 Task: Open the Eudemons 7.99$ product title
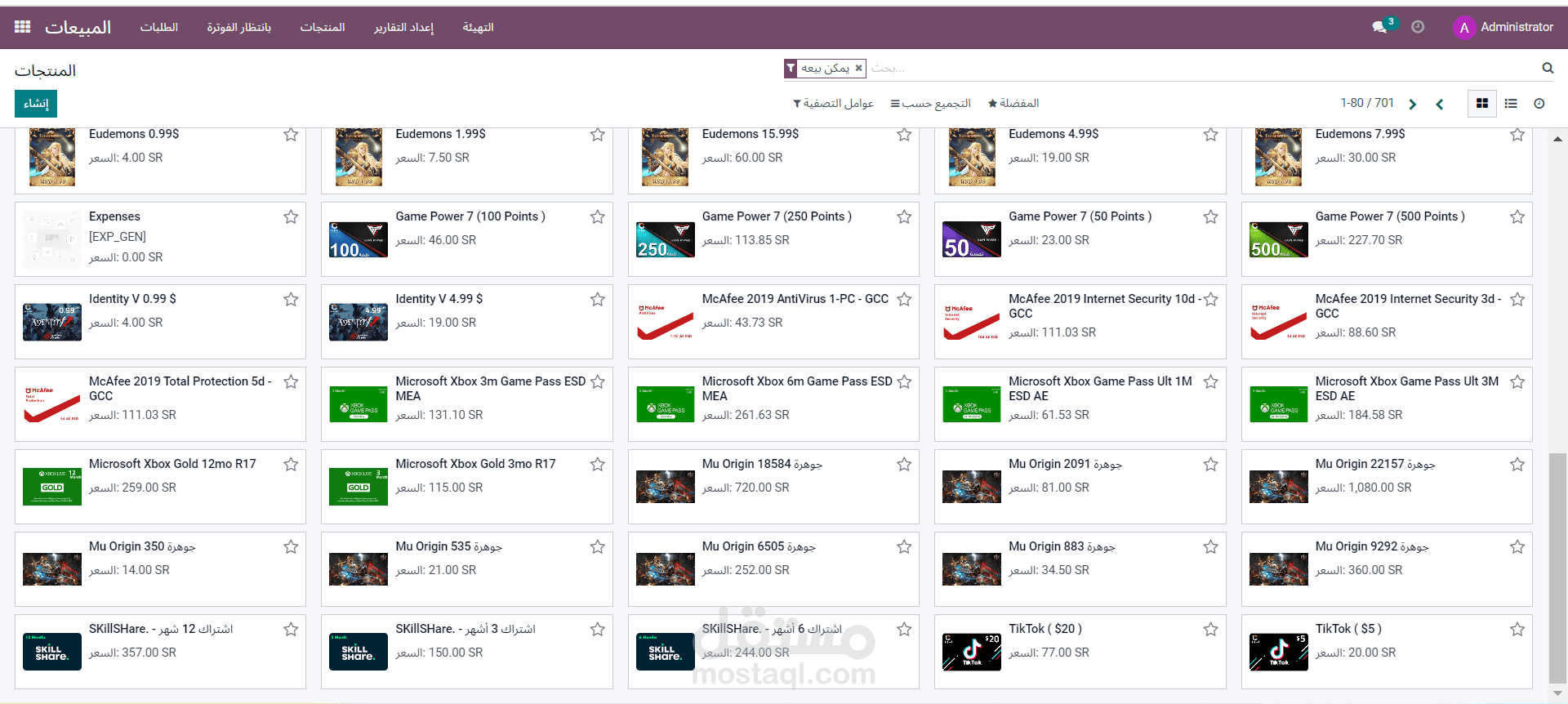tap(1360, 134)
